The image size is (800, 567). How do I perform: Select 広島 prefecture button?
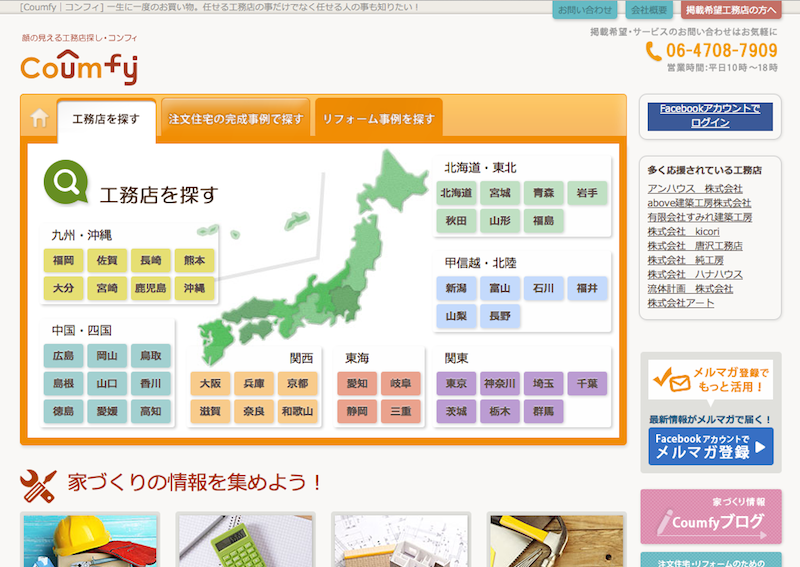(x=63, y=356)
